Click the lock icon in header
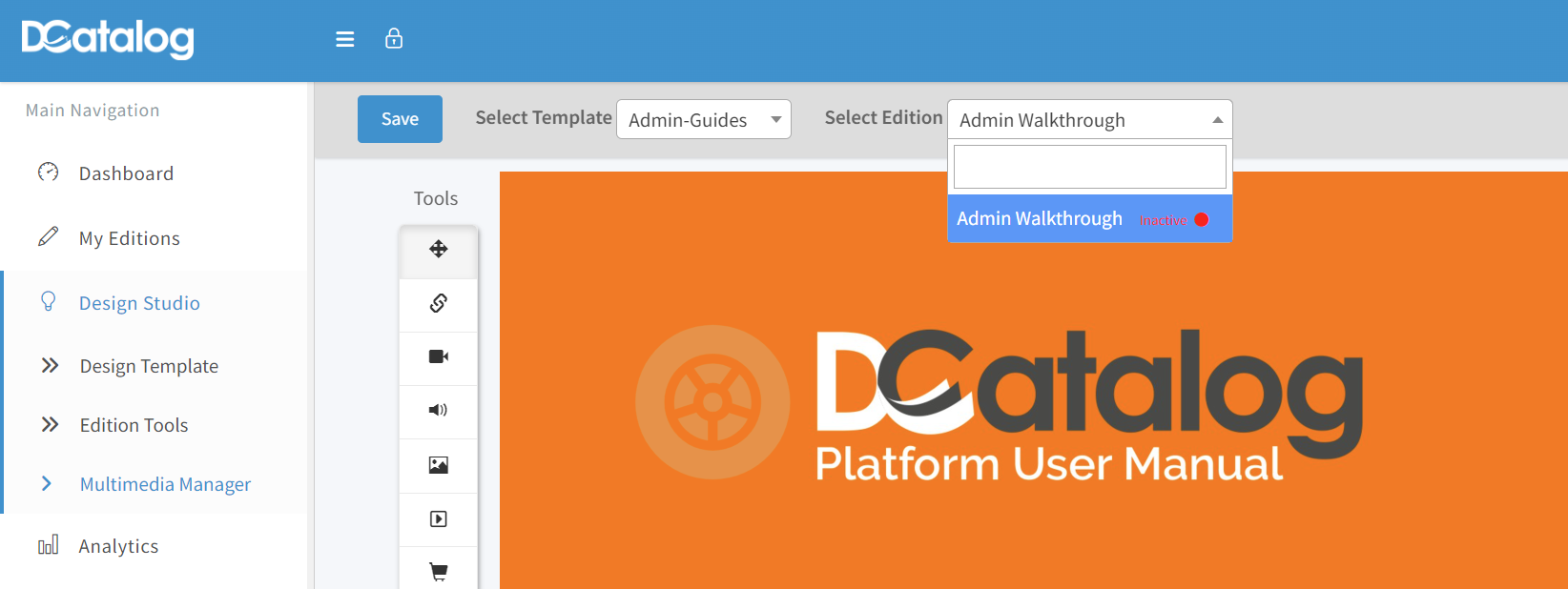This screenshot has width=1568, height=589. (394, 38)
